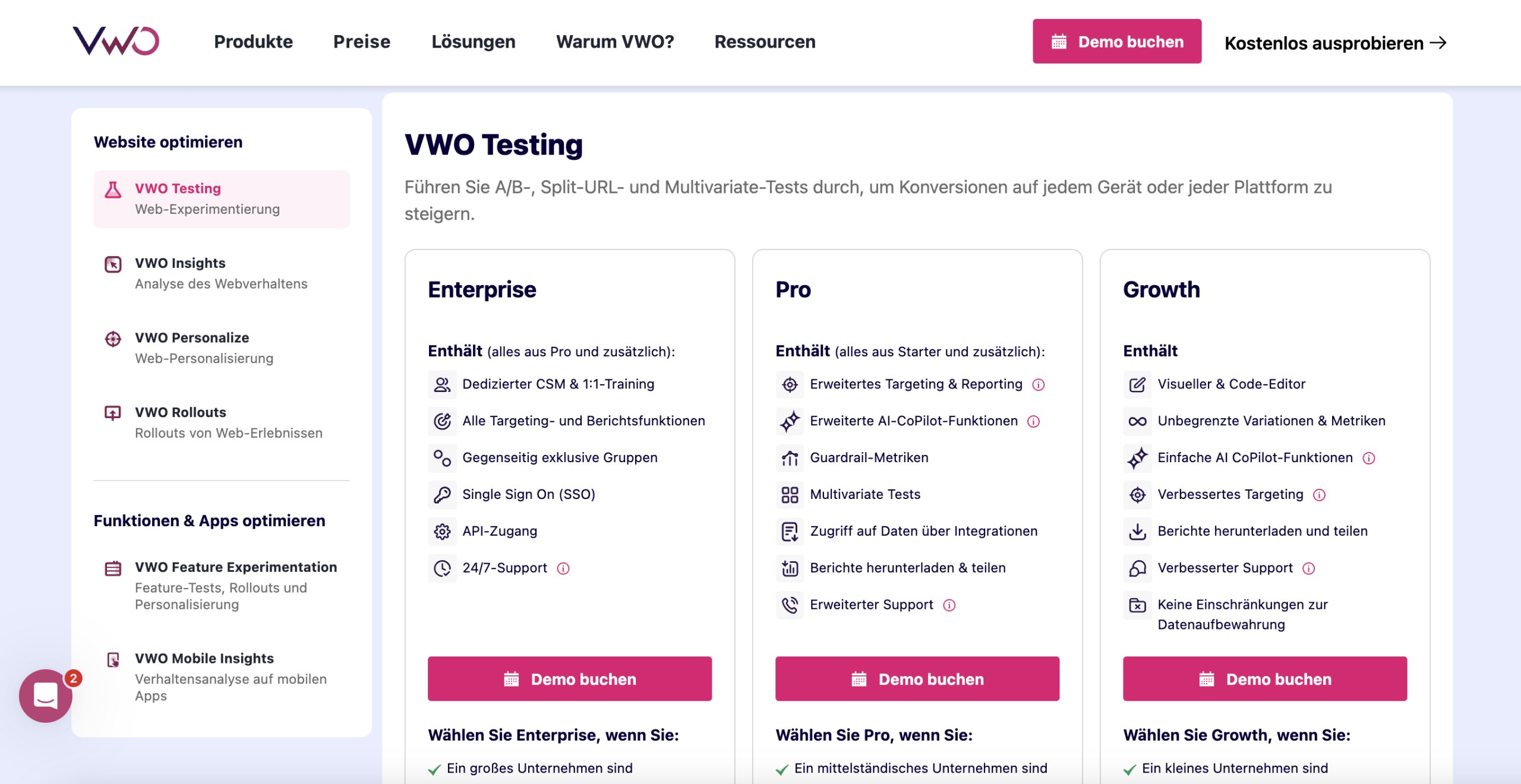Click the Multivariate Tests grid icon
Screen dimensions: 1521x784
(789, 494)
